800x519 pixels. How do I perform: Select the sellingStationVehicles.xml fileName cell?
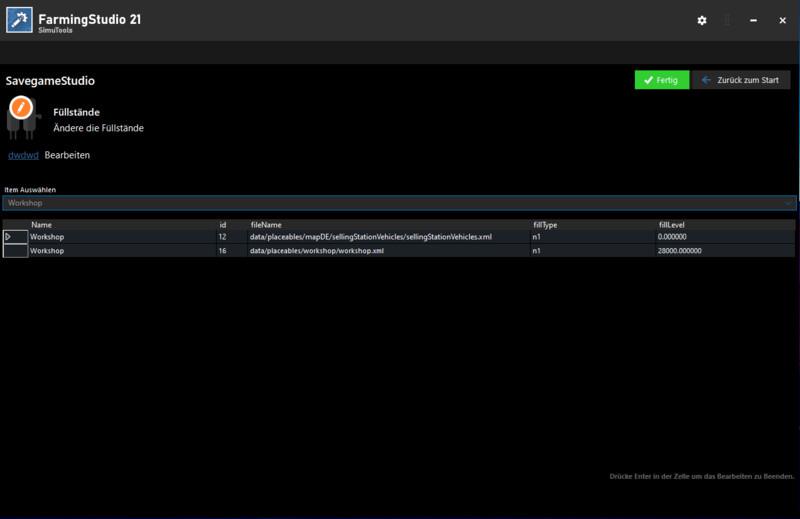(x=388, y=237)
